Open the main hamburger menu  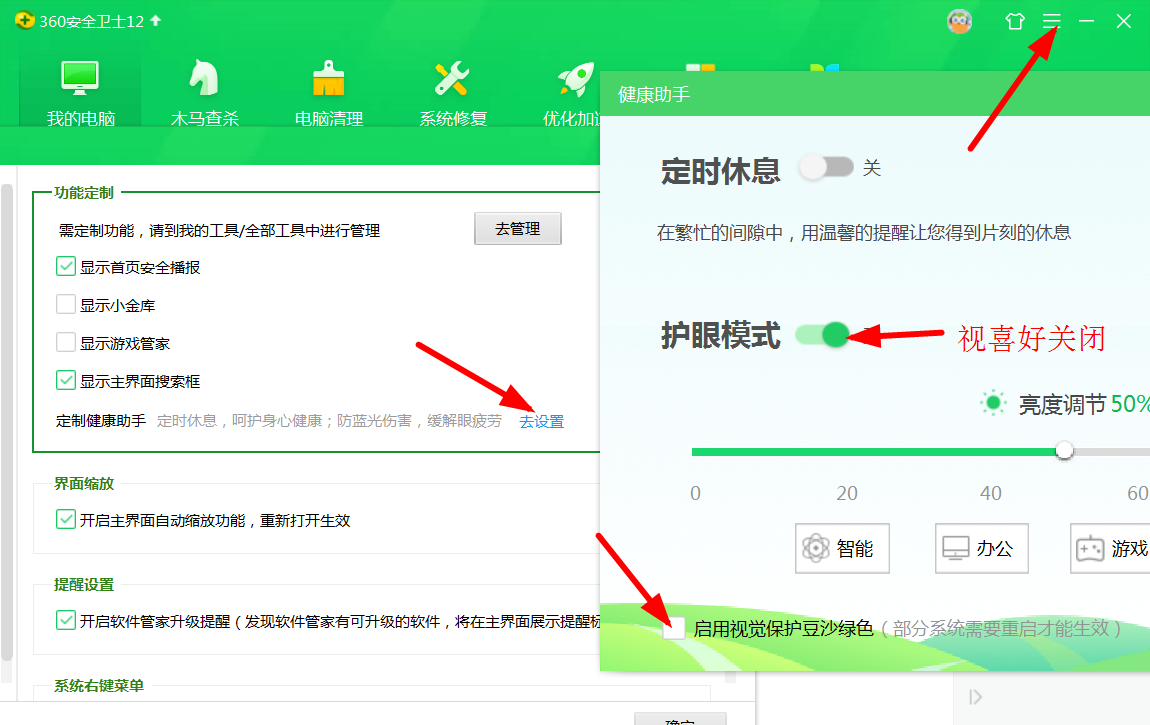[x=1052, y=21]
